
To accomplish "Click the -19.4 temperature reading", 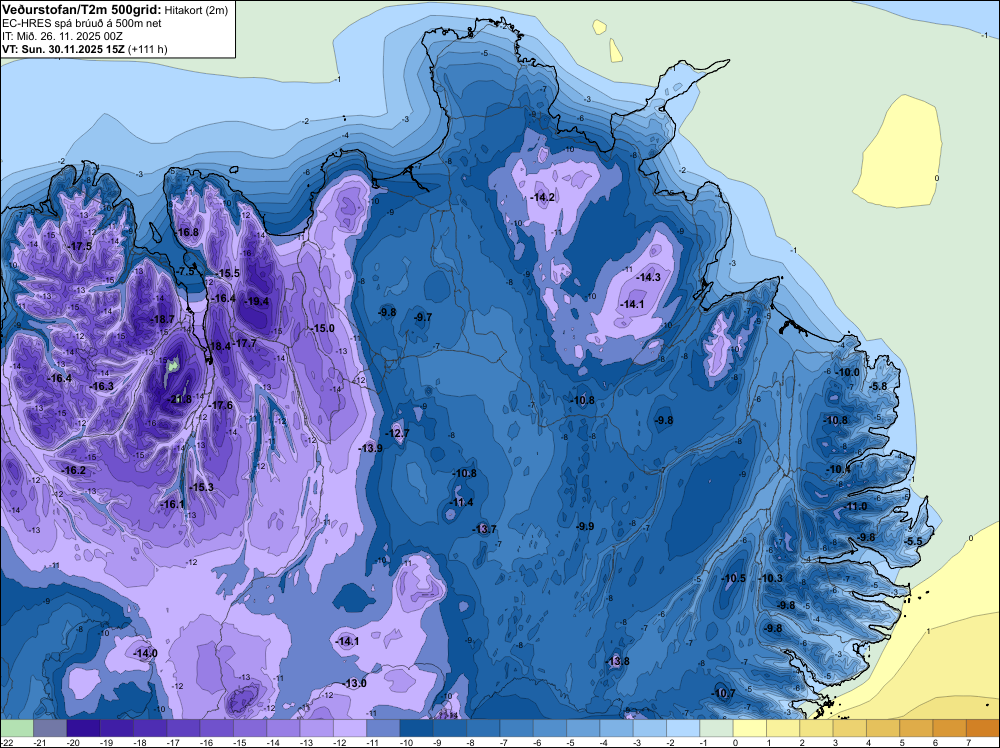I will 257,302.
